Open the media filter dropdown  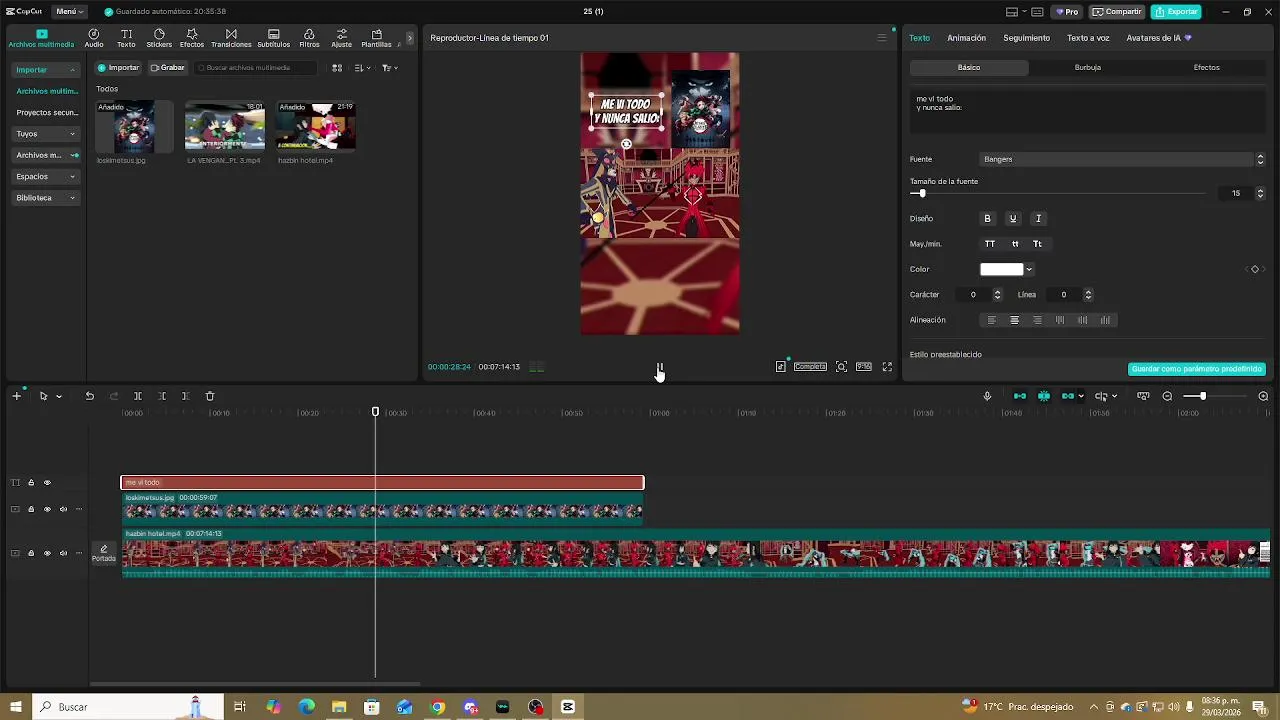[390, 68]
